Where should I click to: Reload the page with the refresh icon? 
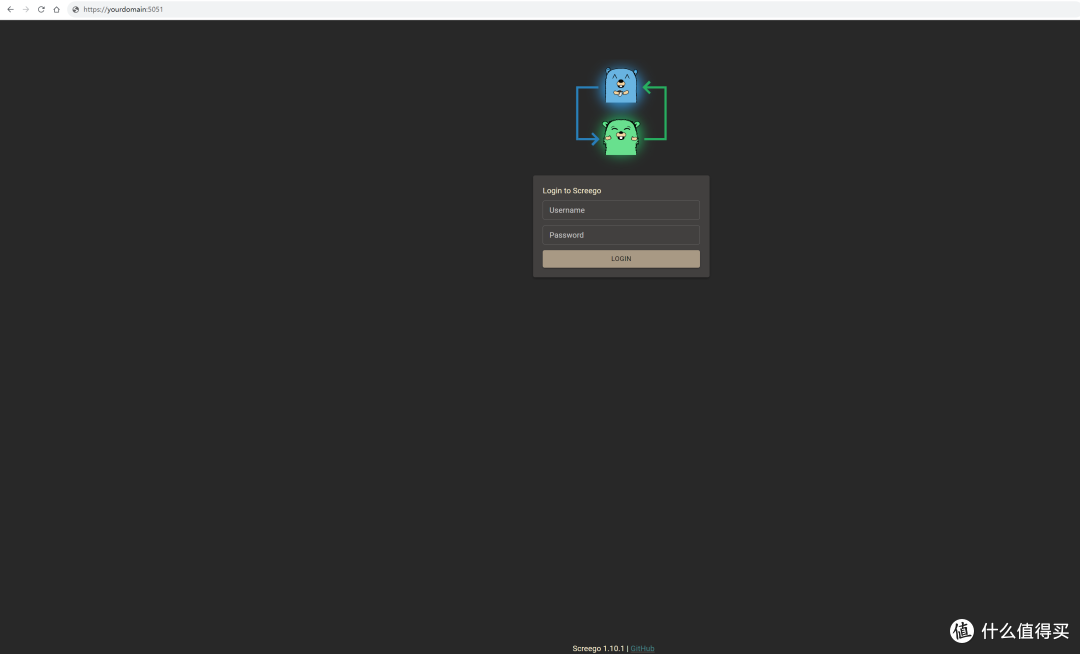coord(41,10)
